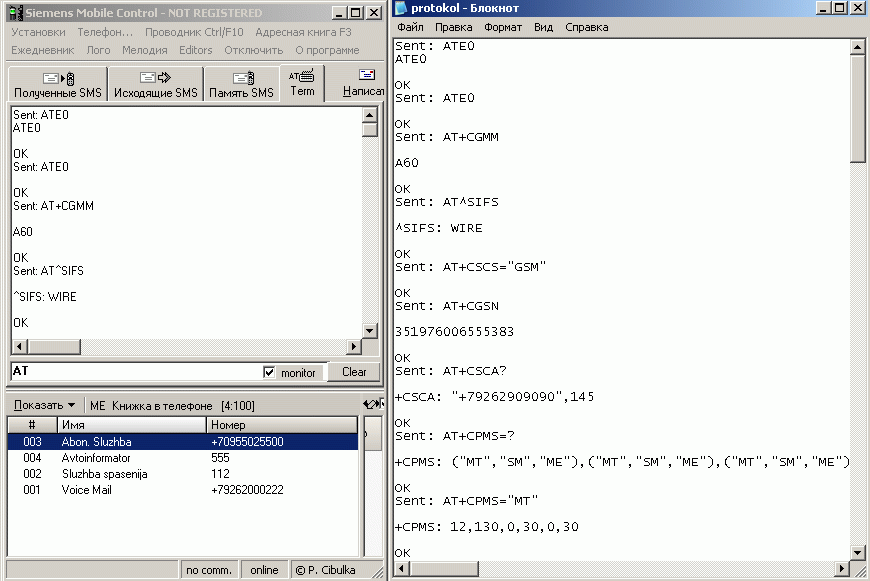Open the Исходящие SMS outbox button
Viewport: 870px width, 581px height.
[155, 84]
